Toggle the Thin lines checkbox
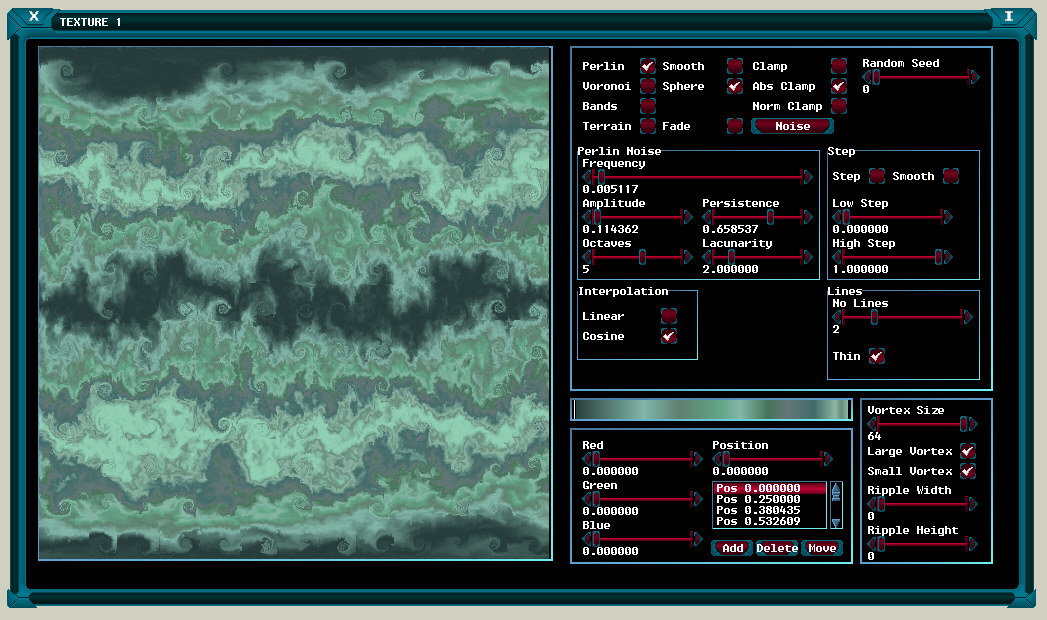1047x620 pixels. (x=876, y=356)
